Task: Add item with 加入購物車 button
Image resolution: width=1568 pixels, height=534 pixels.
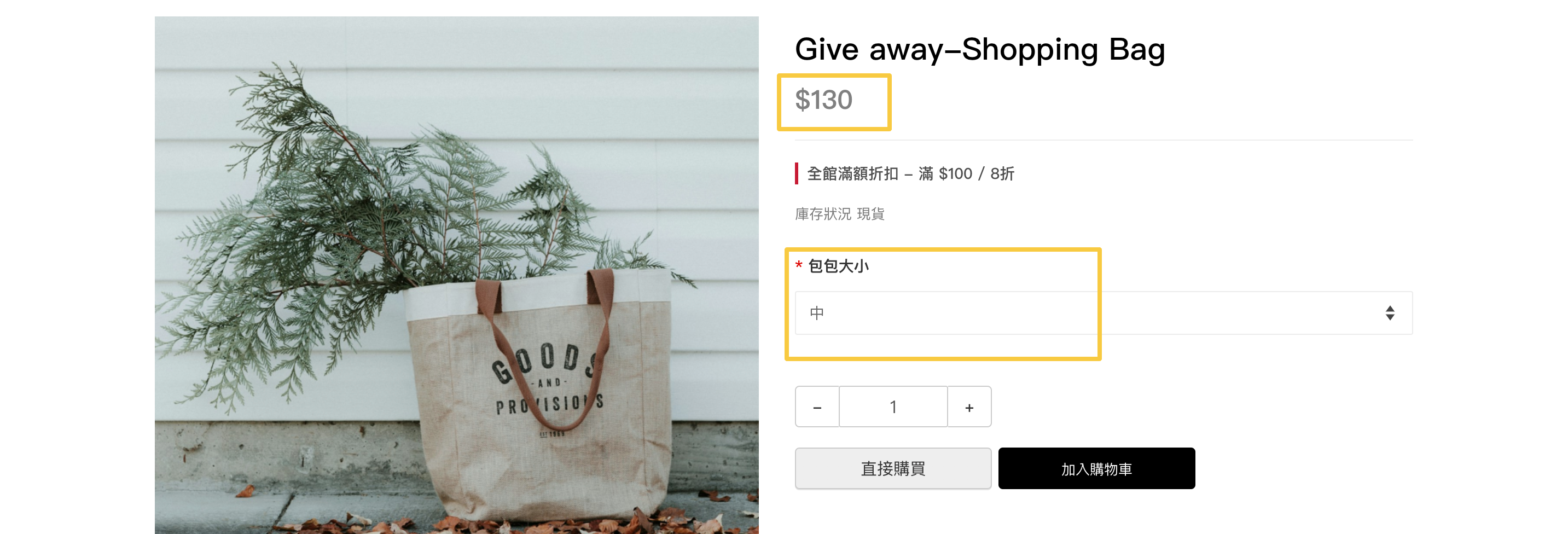Action: 1096,468
